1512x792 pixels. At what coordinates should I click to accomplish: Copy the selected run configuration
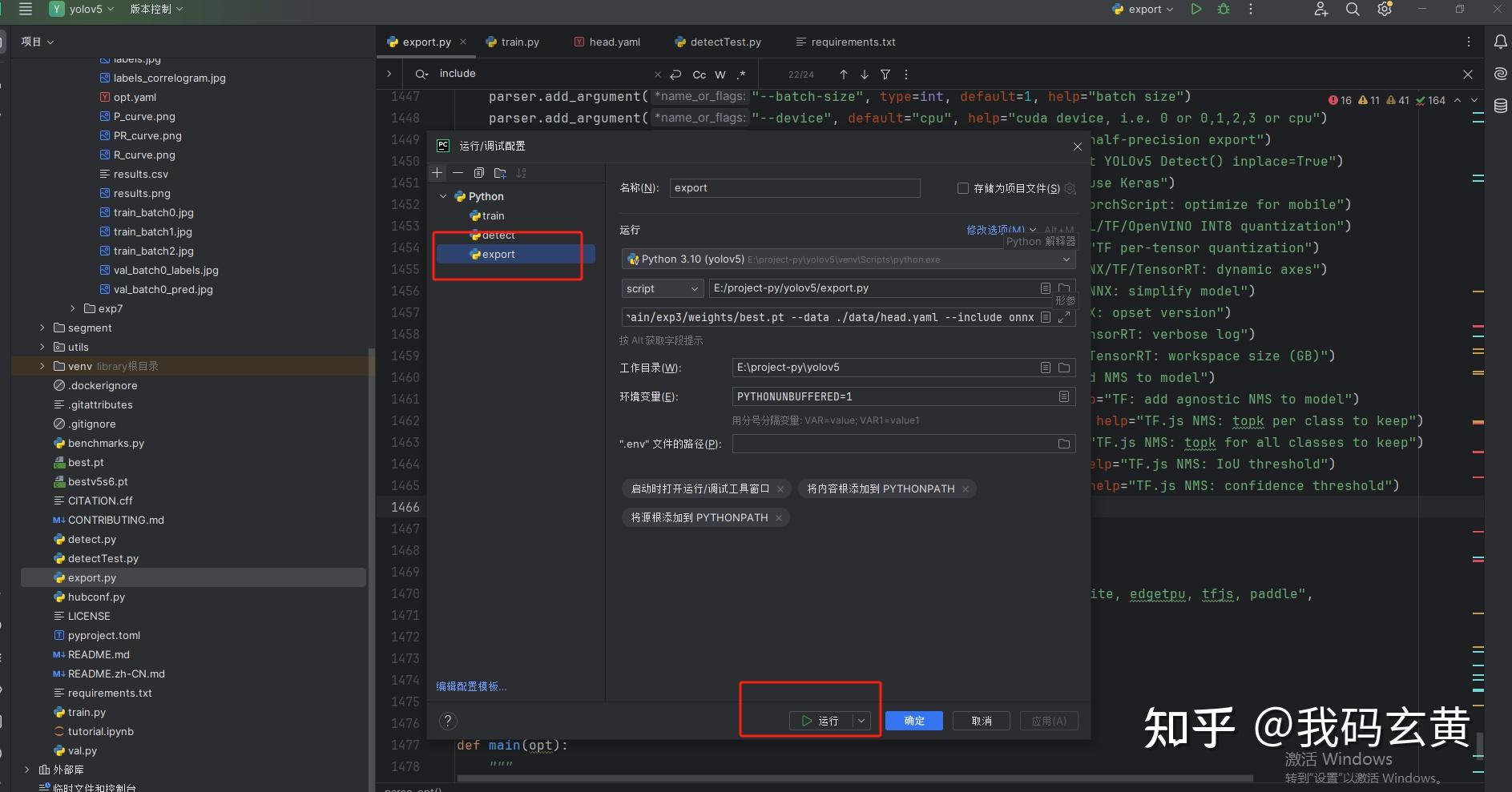click(x=479, y=172)
